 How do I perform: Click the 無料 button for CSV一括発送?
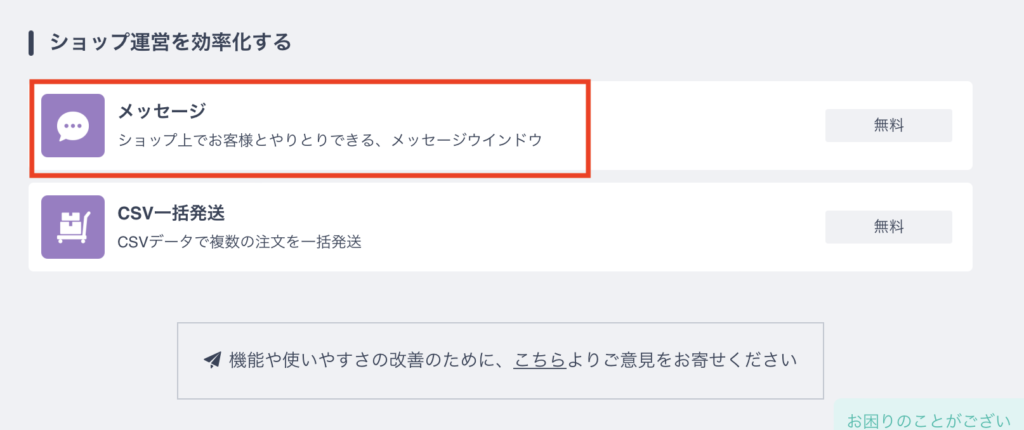pyautogui.click(x=888, y=227)
